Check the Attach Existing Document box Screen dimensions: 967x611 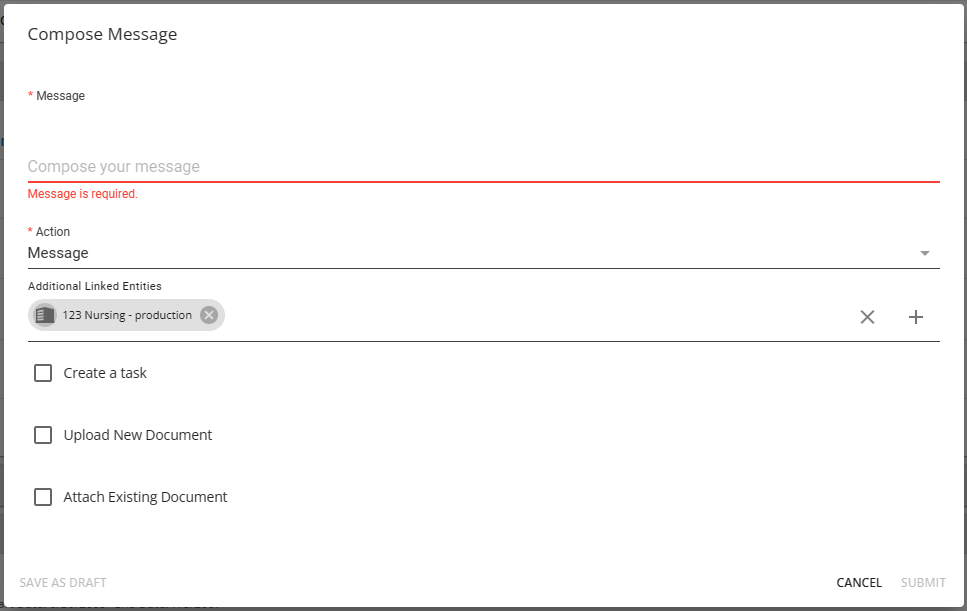[x=43, y=497]
